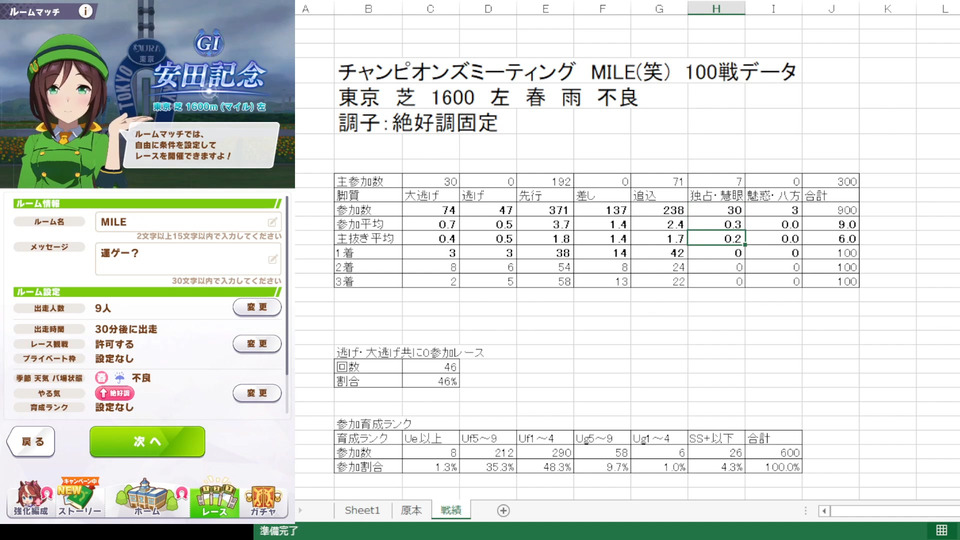Select column C header
Screen dimensions: 960x540
(x=430, y=9)
